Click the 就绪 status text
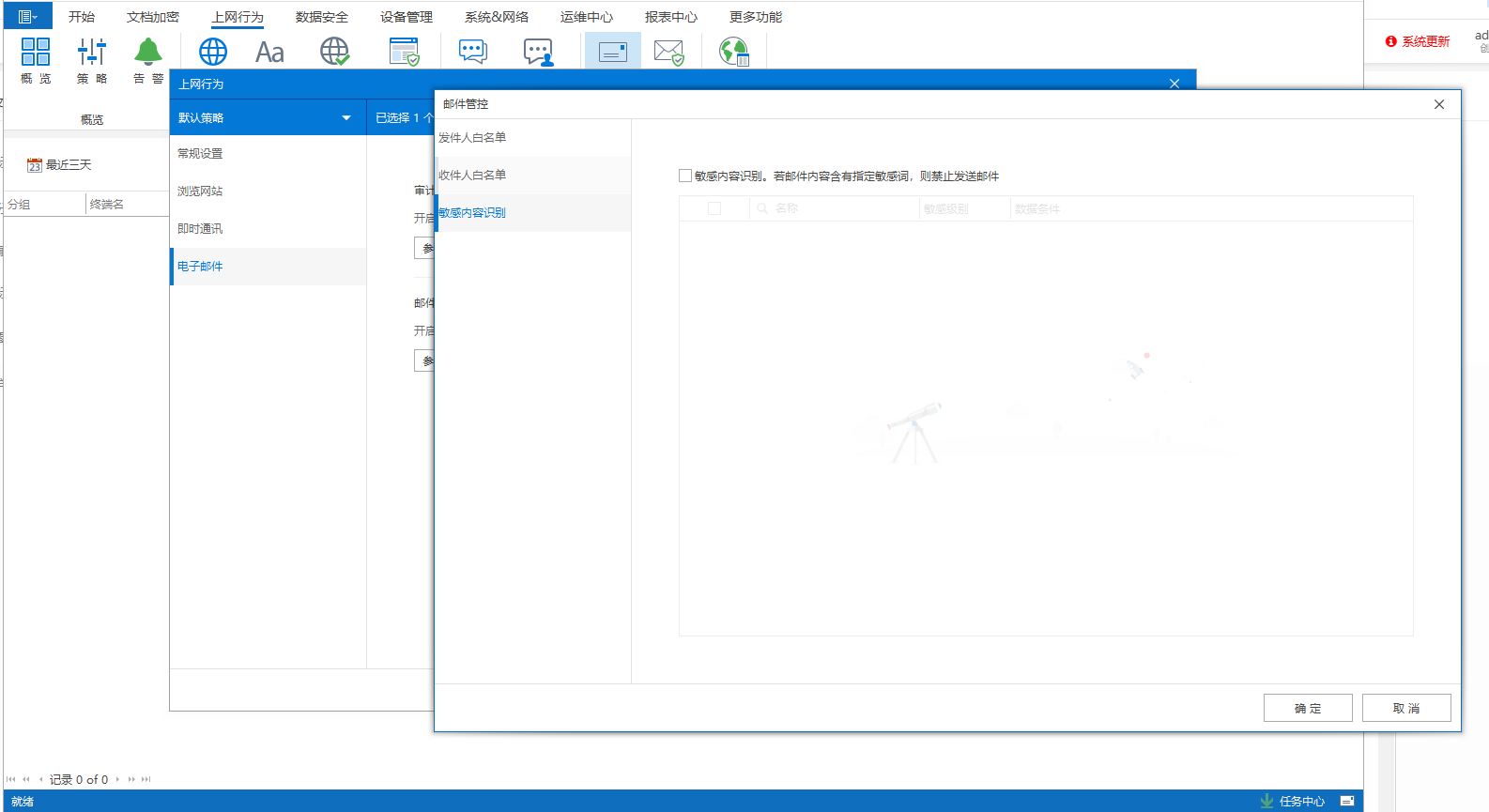This screenshot has width=1489, height=812. click(23, 801)
